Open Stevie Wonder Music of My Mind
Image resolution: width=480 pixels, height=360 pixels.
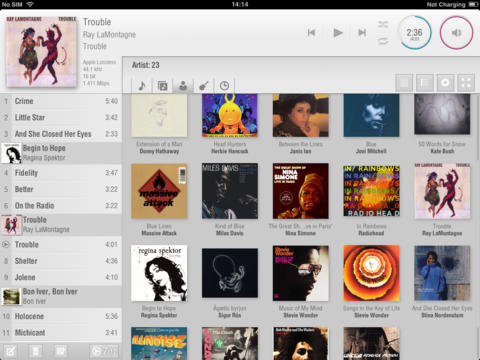(300, 273)
